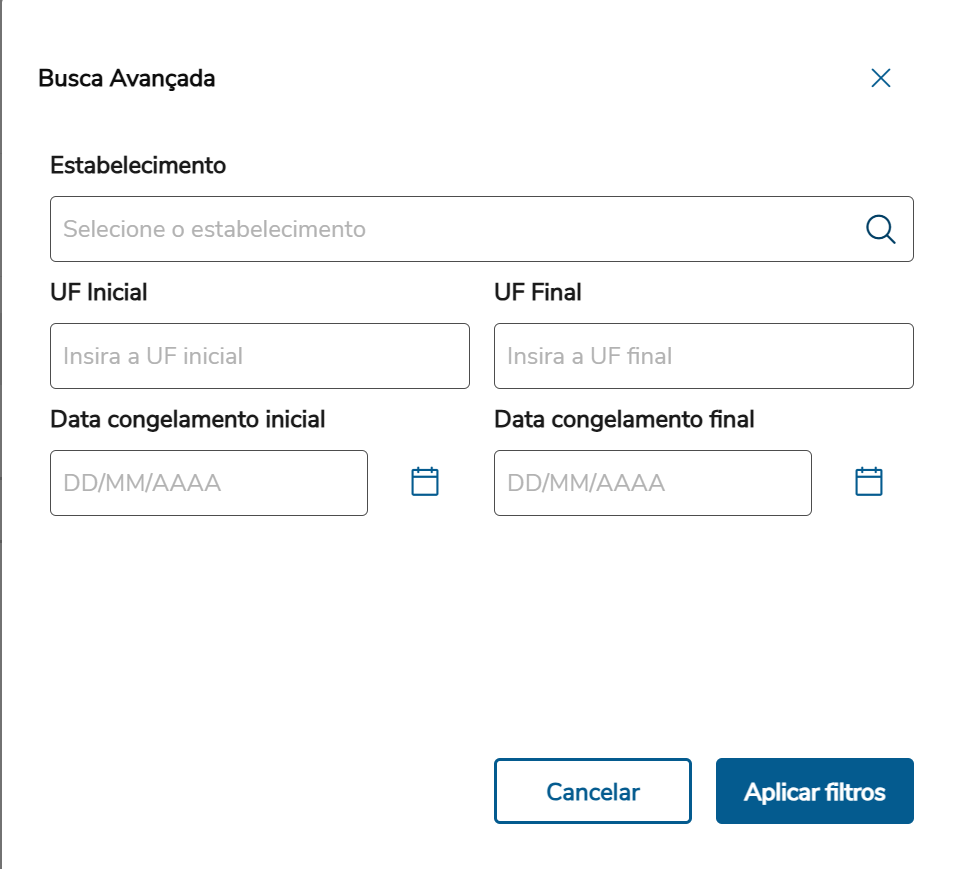Focus the initial freeze date DD/MM/AAAA field
Image resolution: width=959 pixels, height=869 pixels.
click(x=208, y=483)
